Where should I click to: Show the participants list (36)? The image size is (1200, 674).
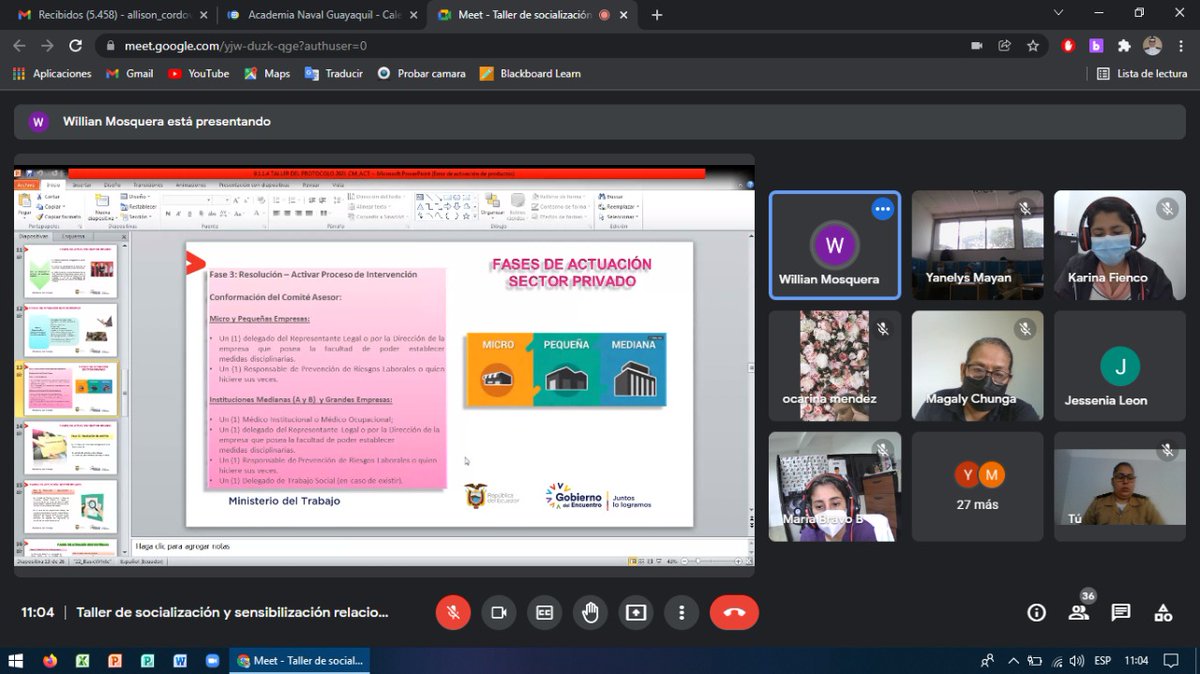coord(1079,612)
